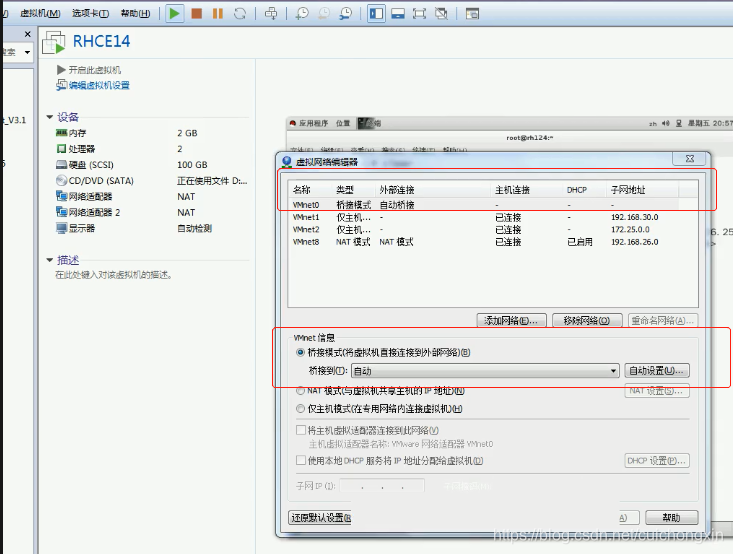Click the 172.25.0.0 subnet cell
This screenshot has height=554, width=733.
pos(630,230)
